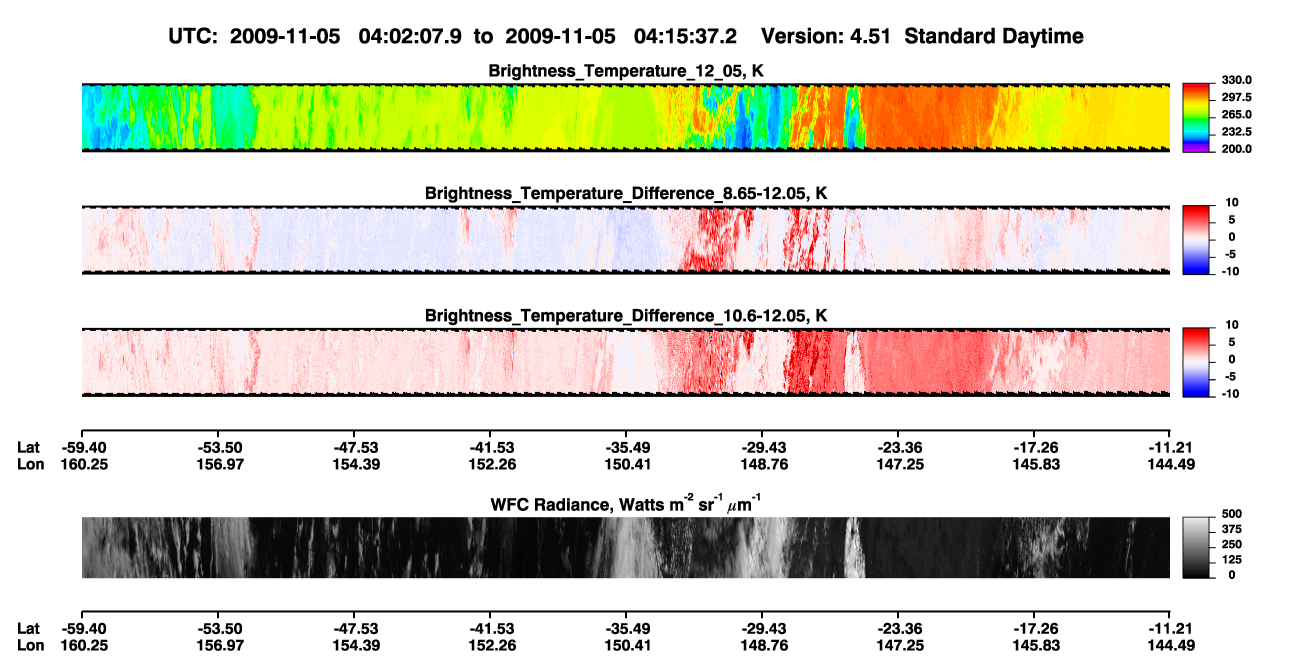Click the -10 tick on 10.6-12.05 colorbar

click(1229, 393)
